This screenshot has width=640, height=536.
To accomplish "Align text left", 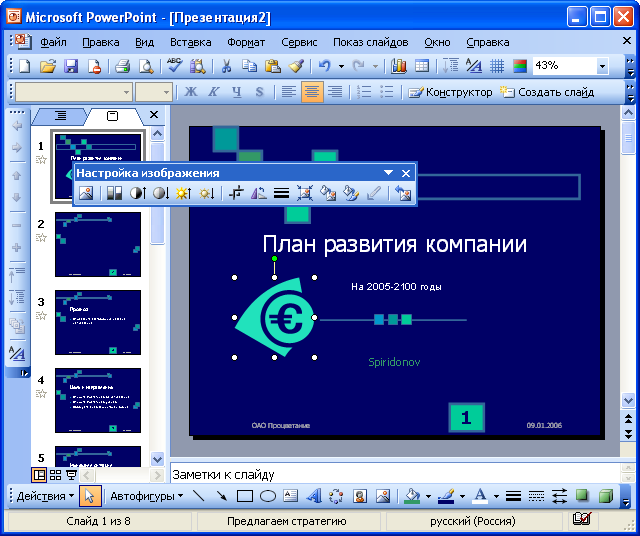I will point(289,92).
